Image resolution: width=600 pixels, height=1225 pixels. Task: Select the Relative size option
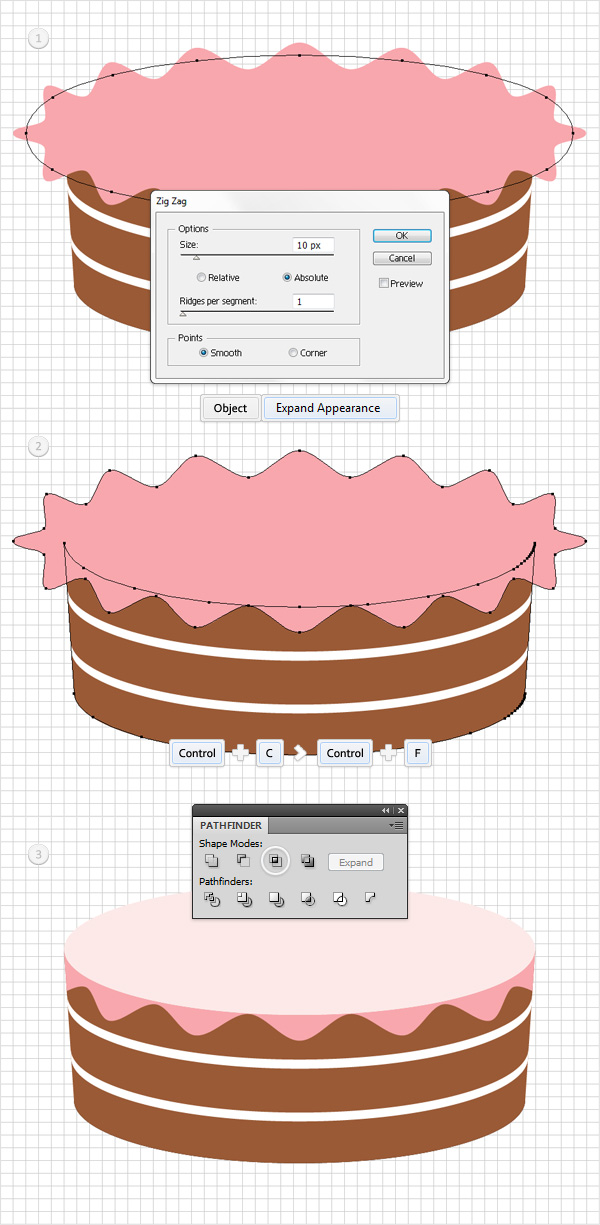pos(202,277)
